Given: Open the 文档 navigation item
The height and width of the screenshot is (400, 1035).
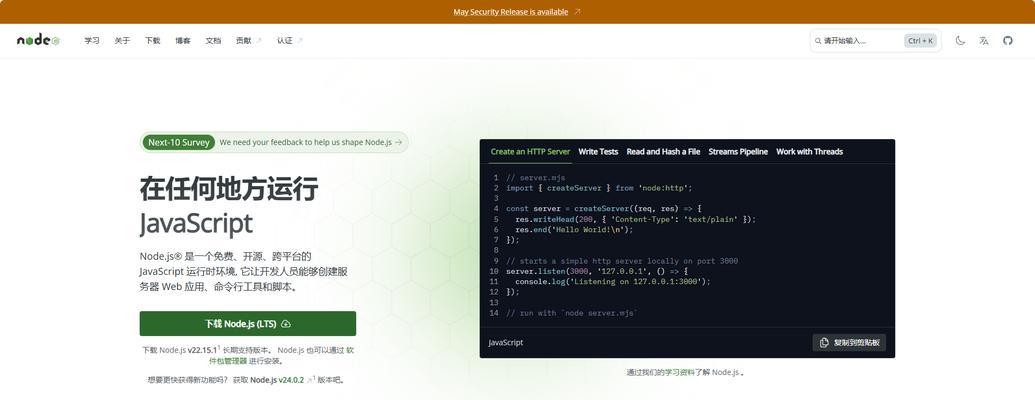Looking at the screenshot, I should [213, 41].
